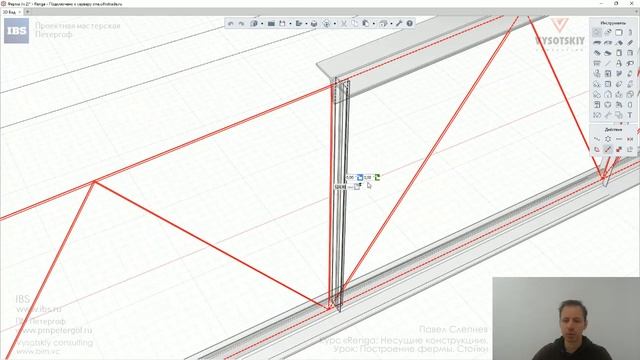This screenshot has width=640, height=360.
Task: Click the green icon in dynamic input
Action: [378, 177]
